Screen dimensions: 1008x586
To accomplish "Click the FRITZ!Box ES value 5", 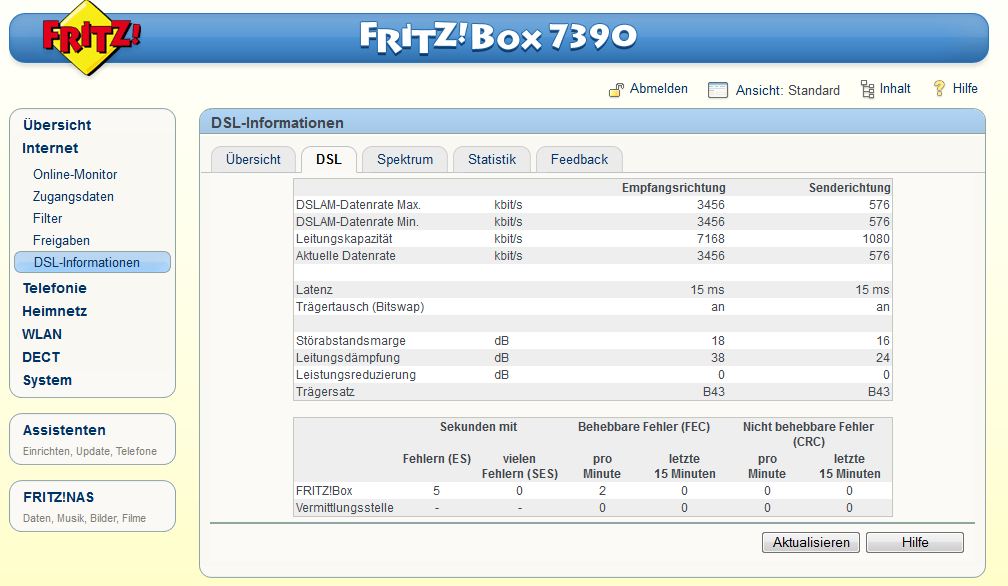I will pos(436,491).
